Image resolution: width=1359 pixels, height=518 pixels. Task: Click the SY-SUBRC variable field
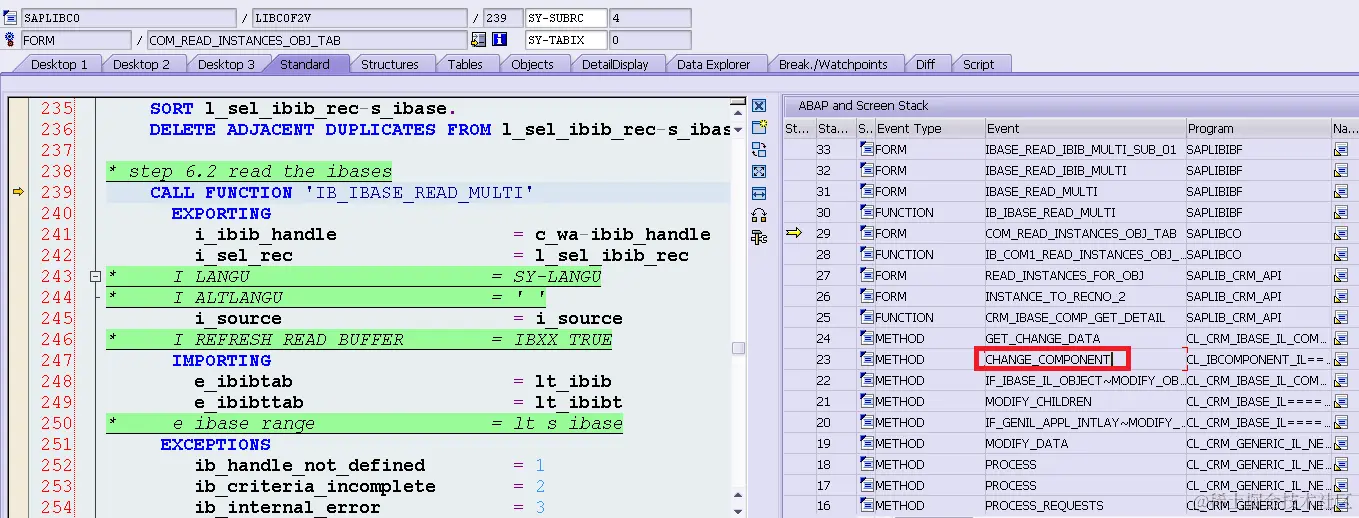click(566, 18)
